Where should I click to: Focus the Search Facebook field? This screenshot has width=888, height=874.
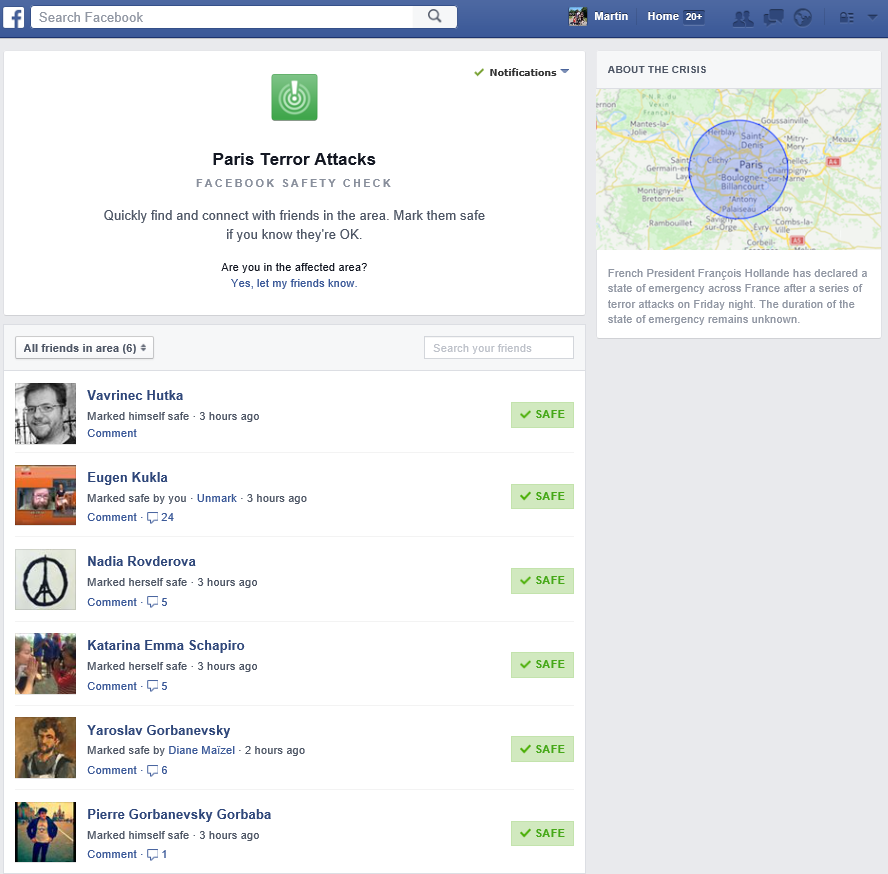click(x=223, y=17)
